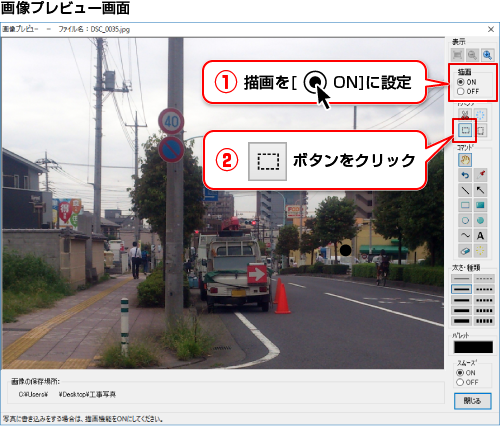This screenshot has height=426, width=500.
Task: Click the status bar message about 描画機能
Action: point(83,419)
